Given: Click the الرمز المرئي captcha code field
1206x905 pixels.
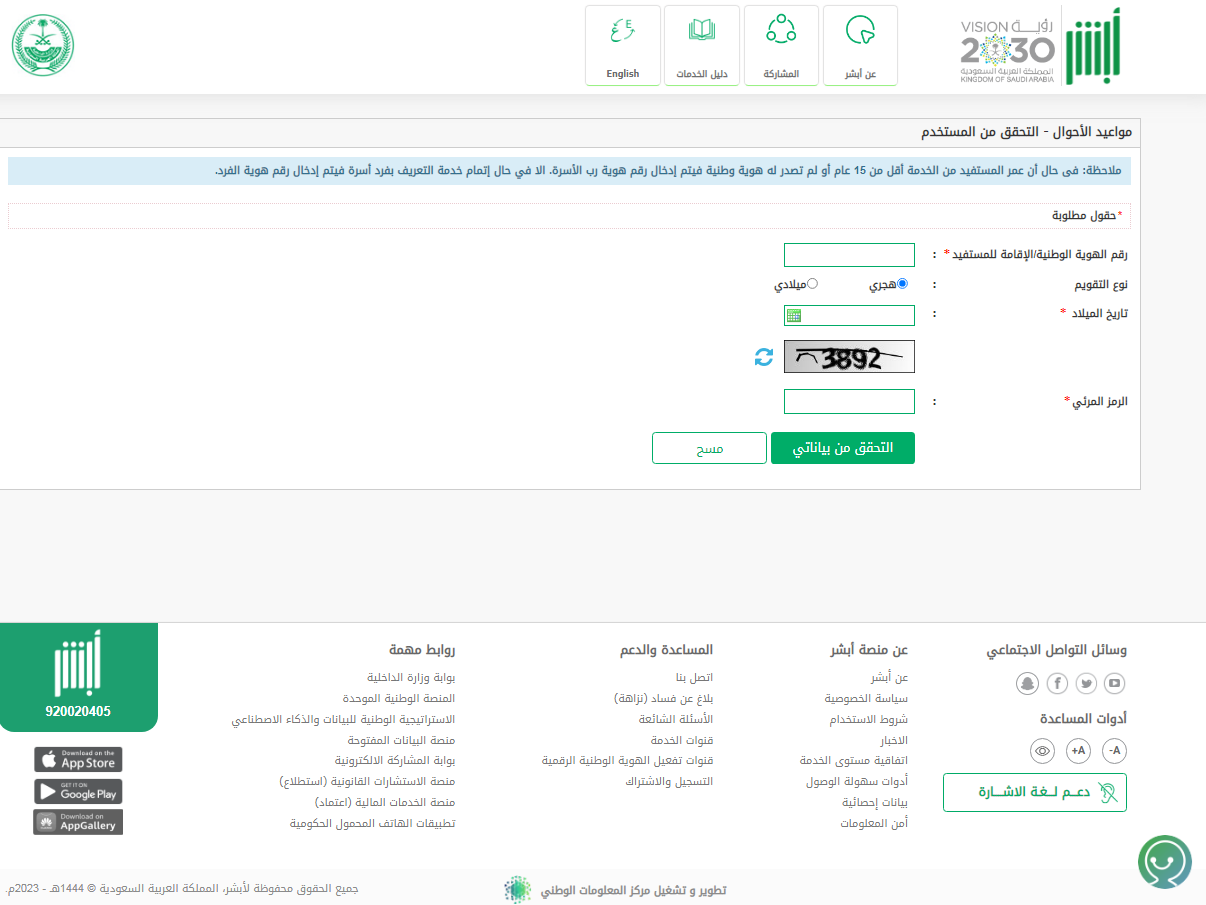Looking at the screenshot, I should (x=849, y=402).
